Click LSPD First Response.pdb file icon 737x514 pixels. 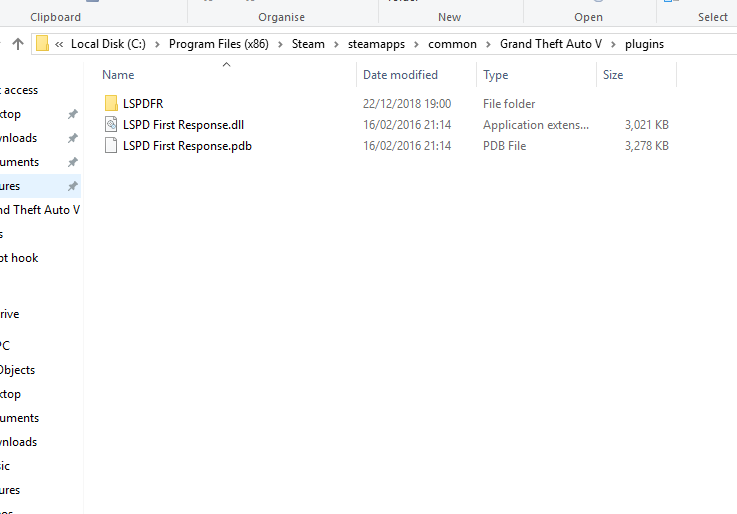[111, 146]
